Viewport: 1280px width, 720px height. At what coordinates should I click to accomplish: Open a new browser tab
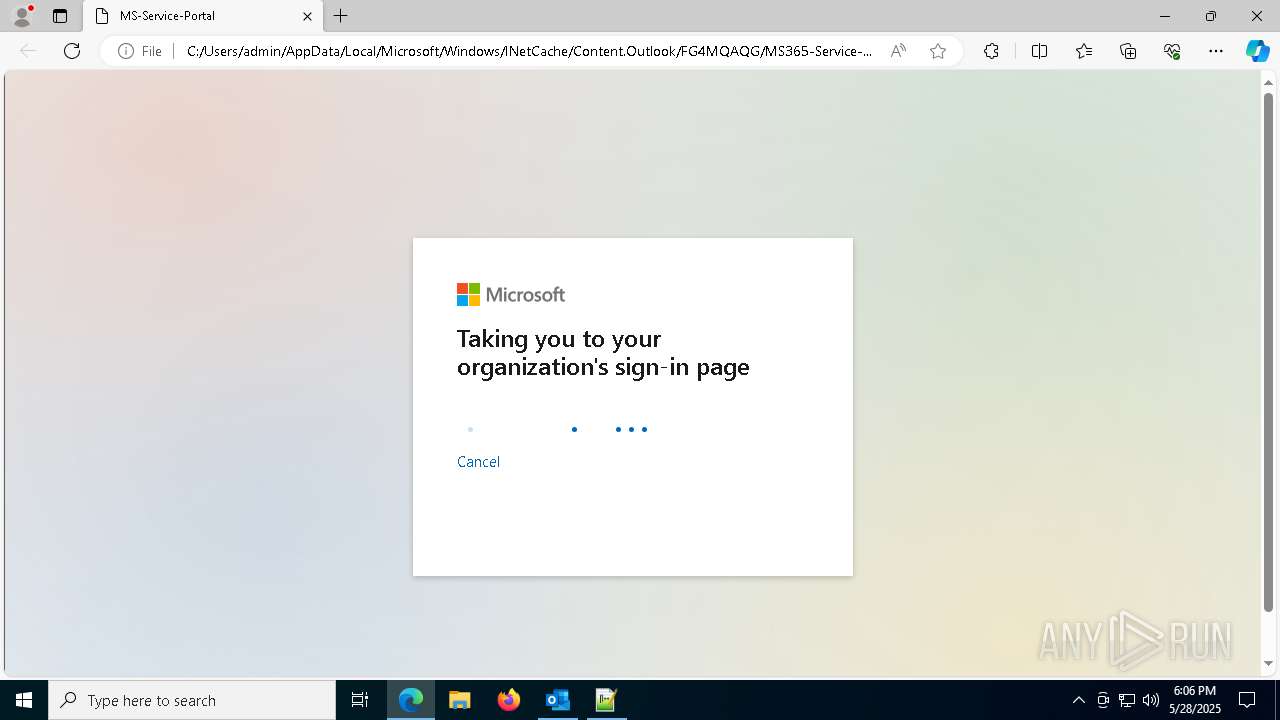(x=341, y=16)
